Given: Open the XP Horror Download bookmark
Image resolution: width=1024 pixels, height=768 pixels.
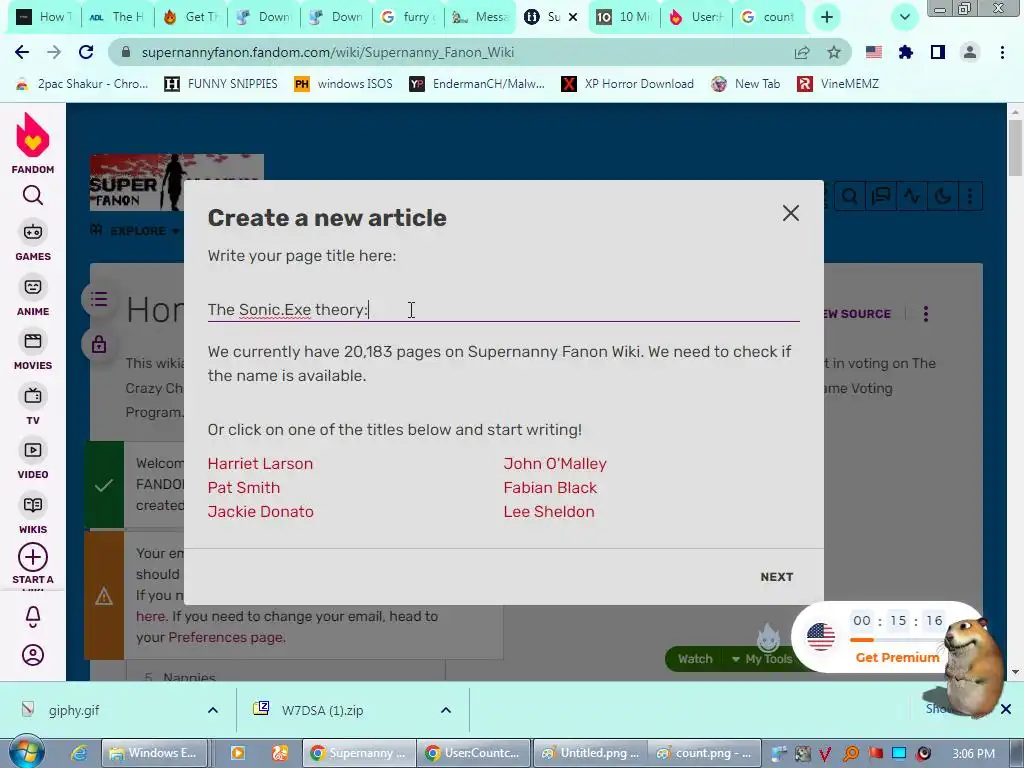Looking at the screenshot, I should [628, 84].
